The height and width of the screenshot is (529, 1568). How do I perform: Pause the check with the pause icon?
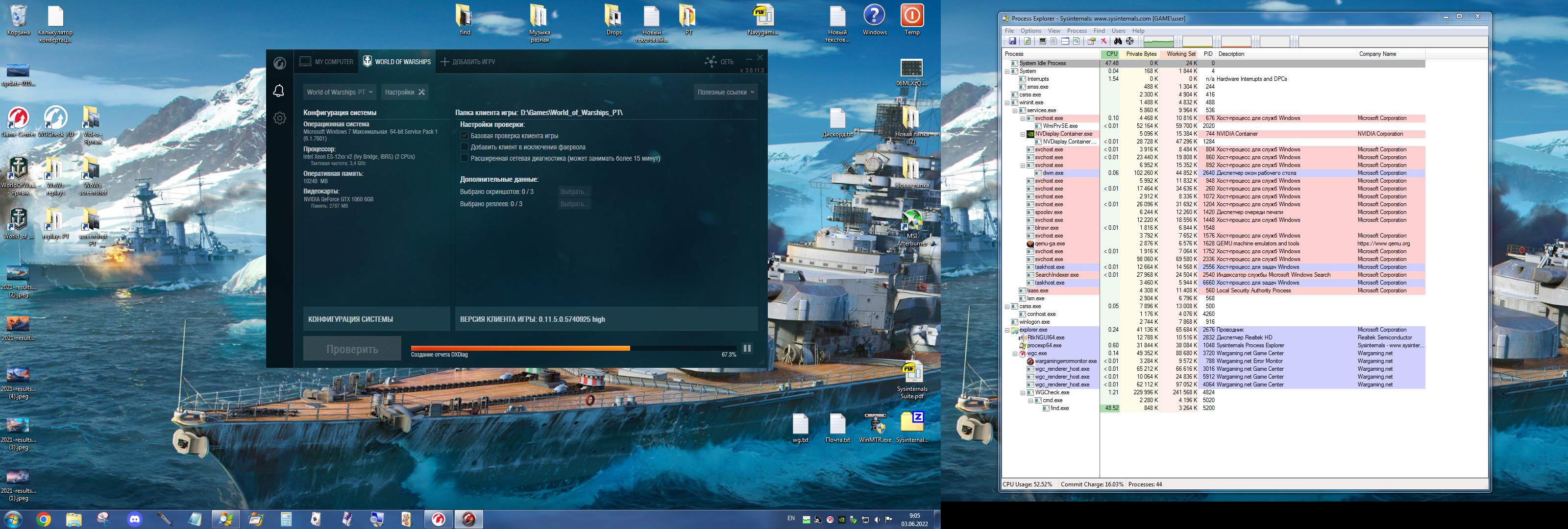click(747, 348)
